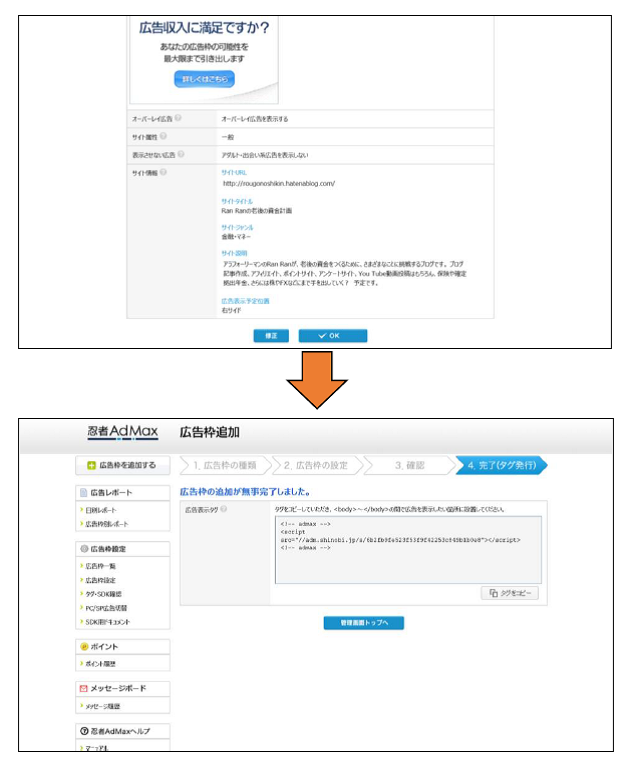Viewport: 636px width, 777px height.
Task: Click the 広告収入に満足ですか? ad banner
Action: tap(204, 59)
